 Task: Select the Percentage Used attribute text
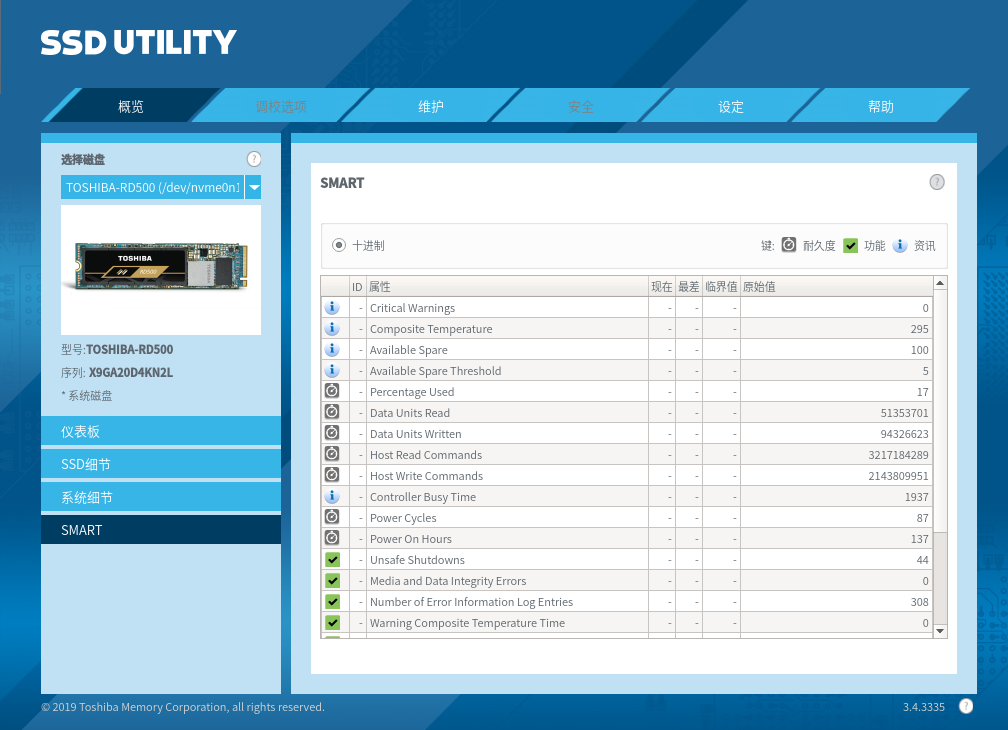tap(411, 392)
